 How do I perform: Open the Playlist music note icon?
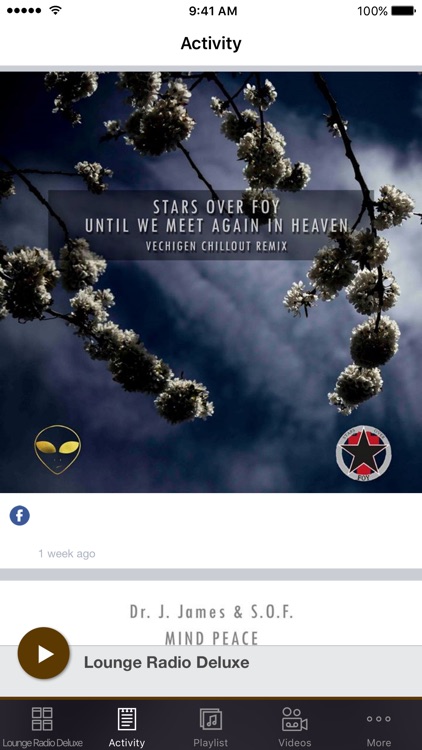(211, 719)
